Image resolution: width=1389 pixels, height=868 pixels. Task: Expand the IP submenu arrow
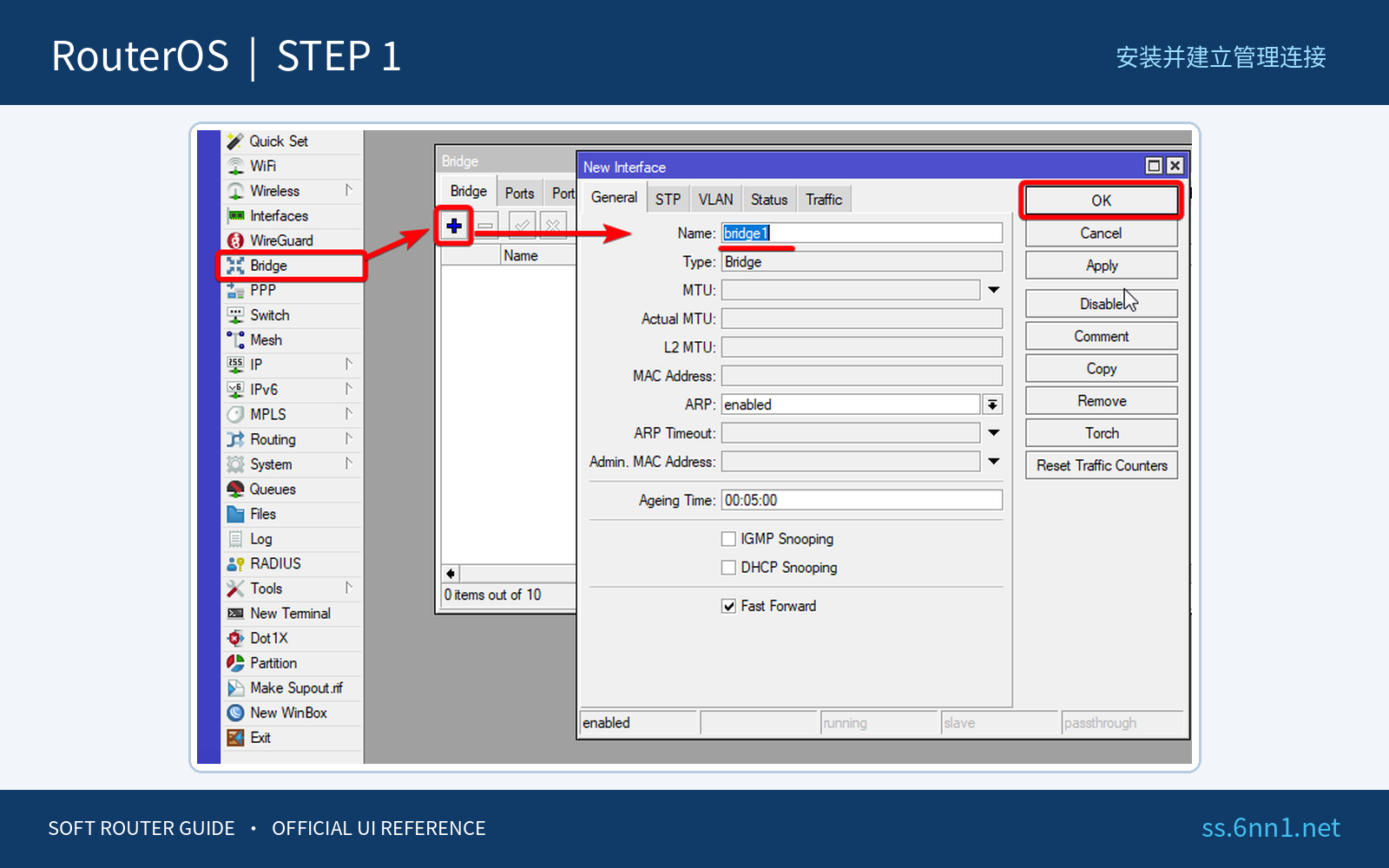click(349, 364)
